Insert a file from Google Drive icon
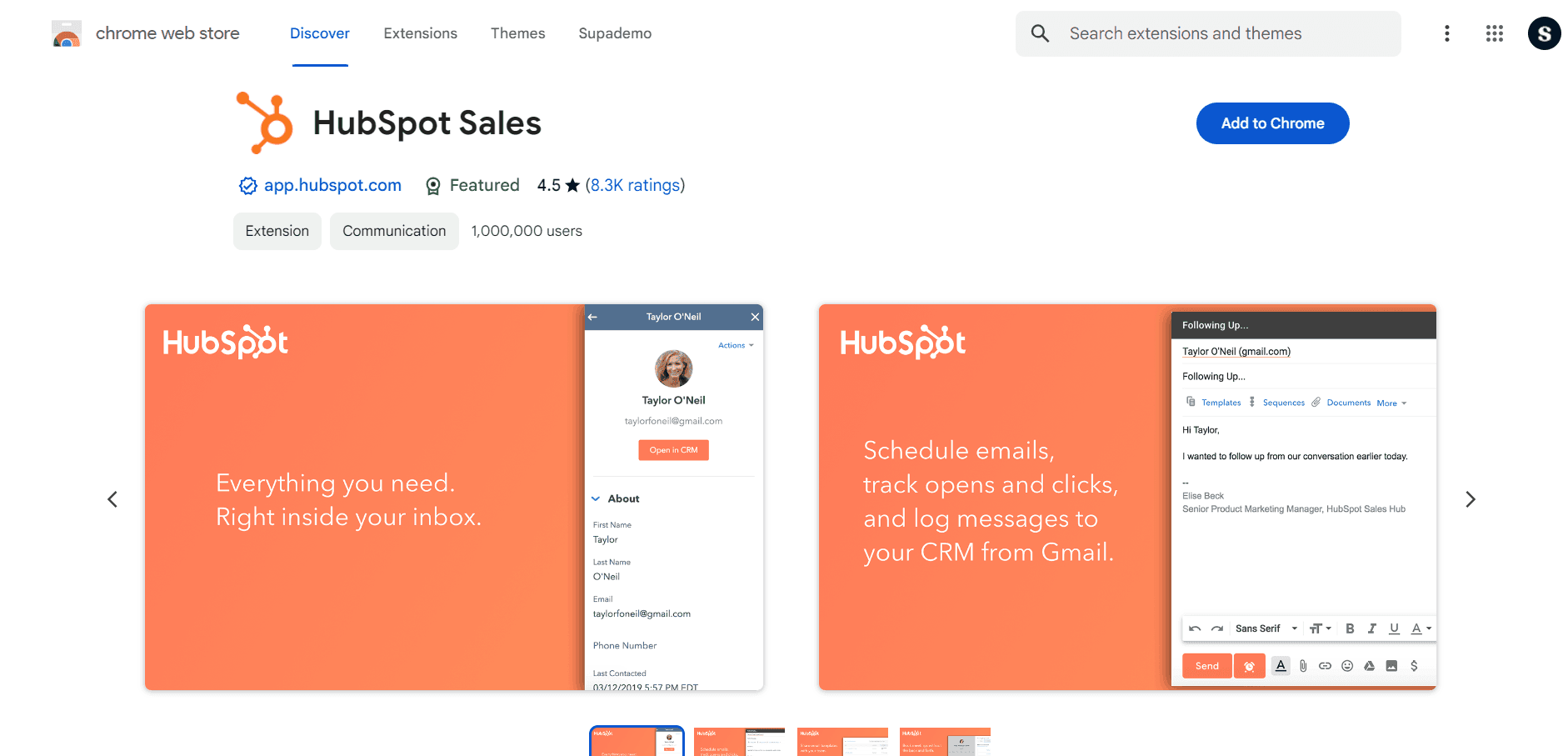Image resolution: width=1568 pixels, height=756 pixels. (1370, 666)
